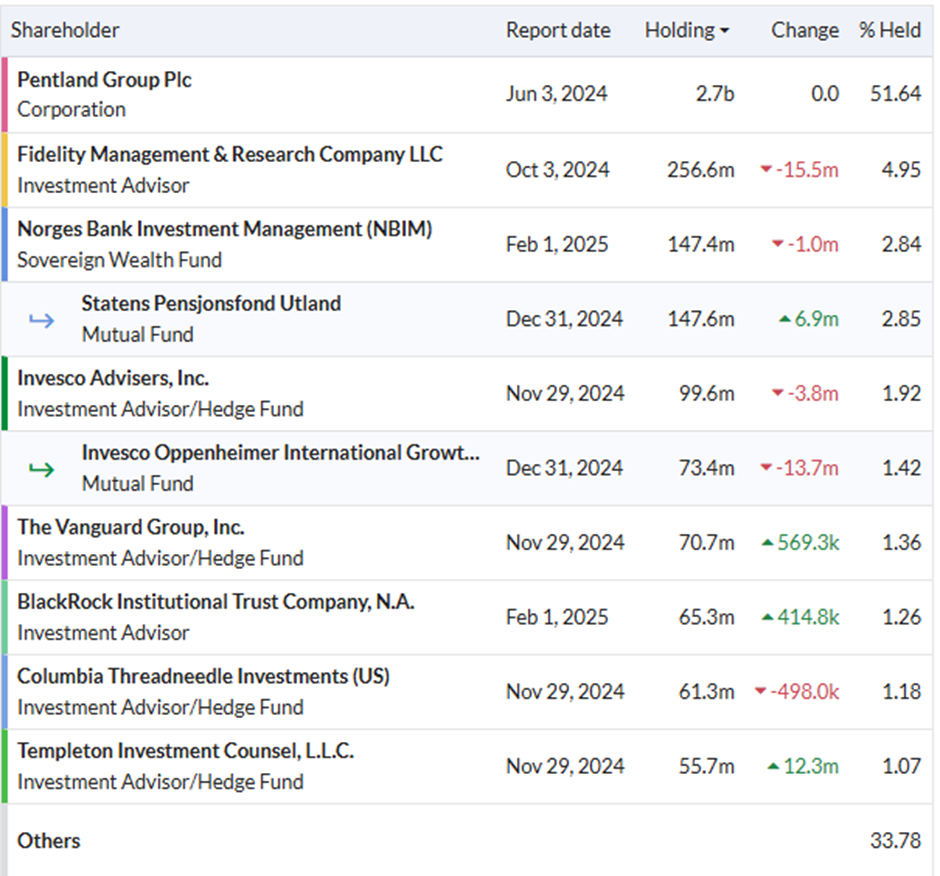
Task: Select Norges Bank Investment Management (NBIM)
Action: pos(225,229)
